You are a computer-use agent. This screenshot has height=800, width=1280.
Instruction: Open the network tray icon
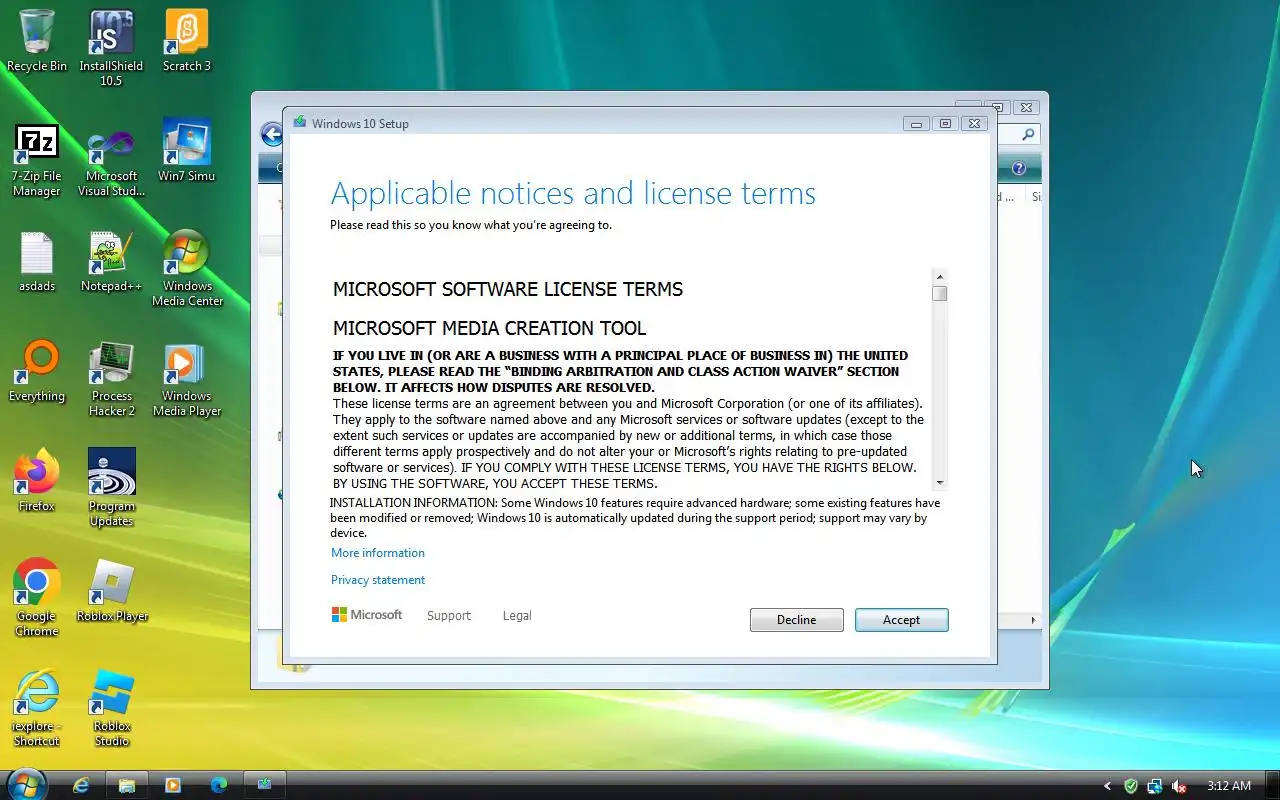pos(1155,786)
